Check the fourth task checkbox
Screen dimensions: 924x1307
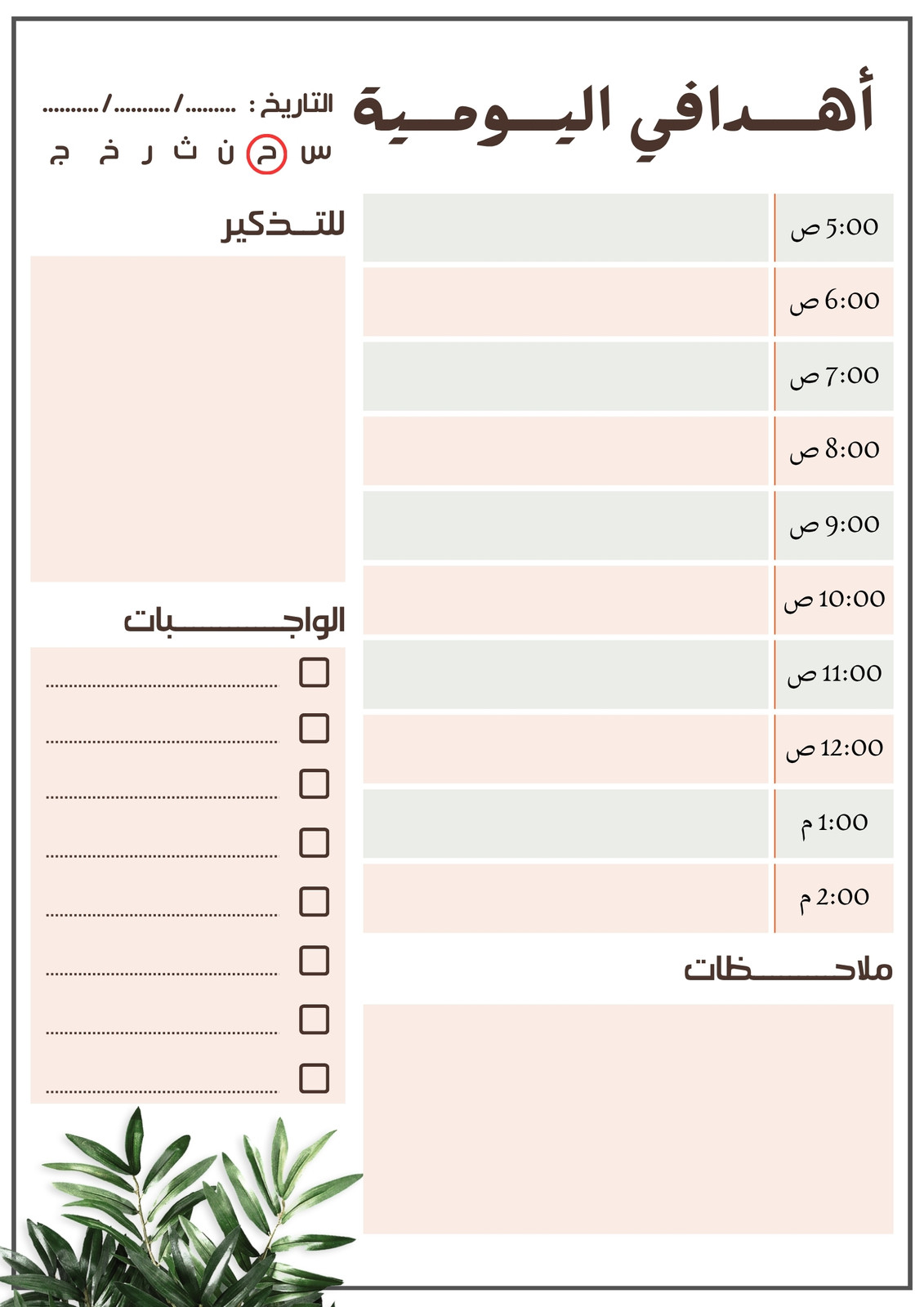314,842
